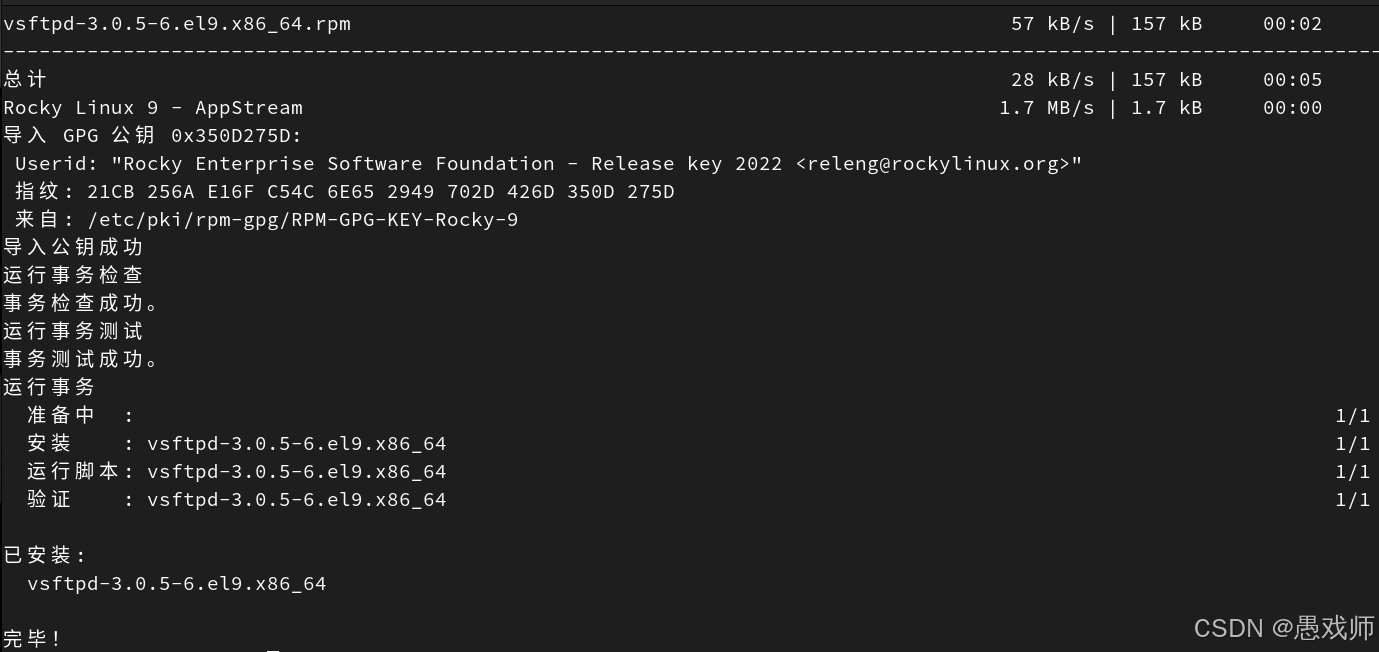Viewport: 1379px width, 652px height.
Task: Click the 1/1 counter on the 验证 row
Action: tap(1352, 500)
